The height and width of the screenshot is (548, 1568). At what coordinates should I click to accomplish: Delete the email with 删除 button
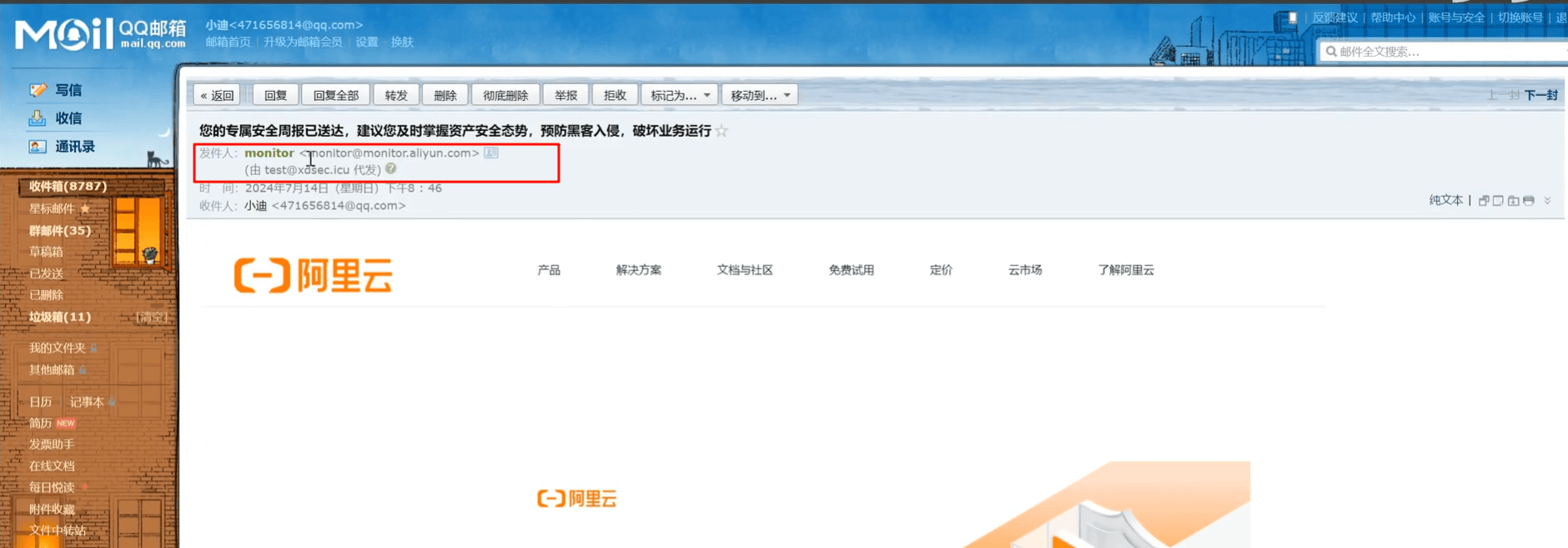coord(445,95)
